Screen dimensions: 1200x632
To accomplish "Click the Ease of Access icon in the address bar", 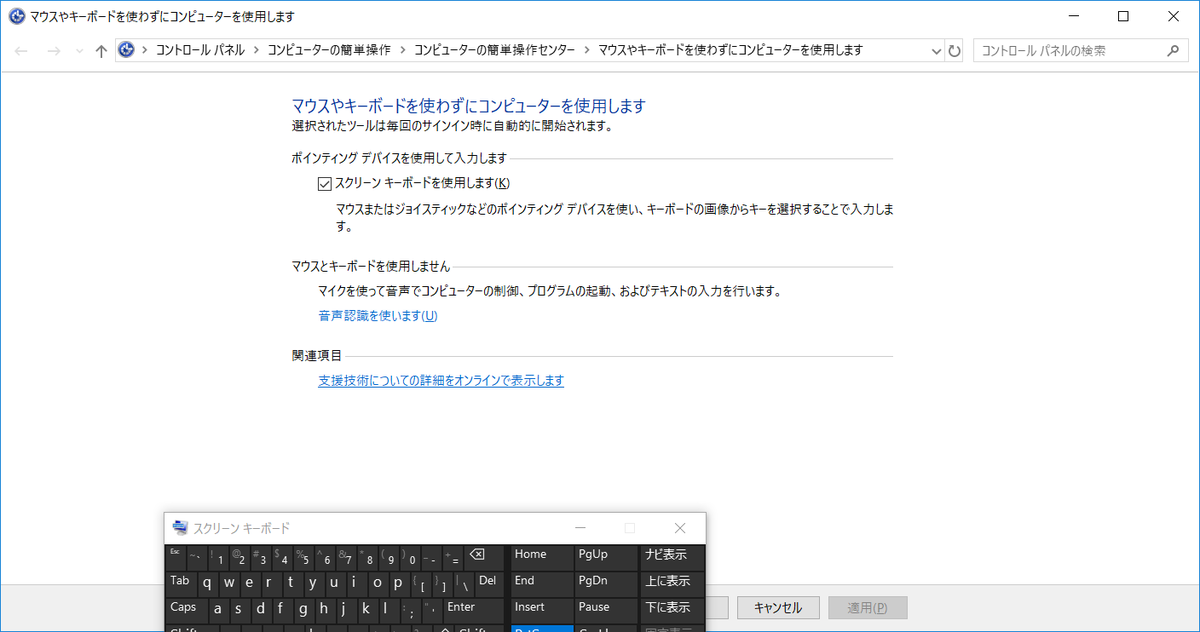I will point(126,49).
